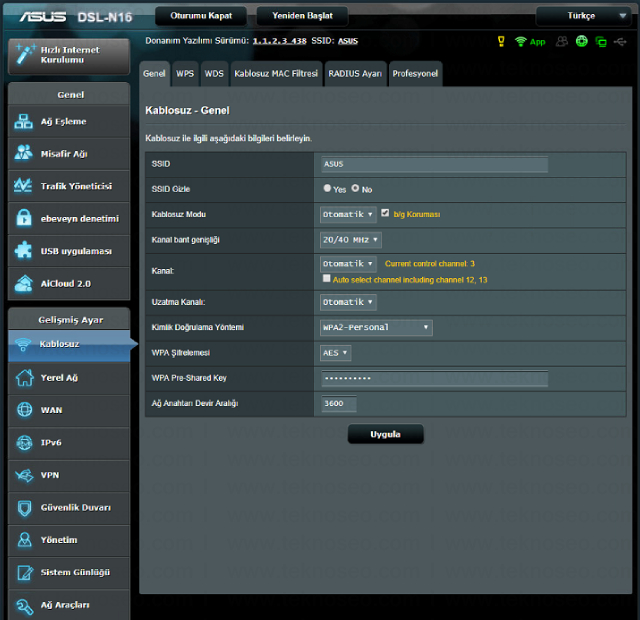The height and width of the screenshot is (620, 640).
Task: Select Yes for SSID Gizle
Action: [x=327, y=188]
